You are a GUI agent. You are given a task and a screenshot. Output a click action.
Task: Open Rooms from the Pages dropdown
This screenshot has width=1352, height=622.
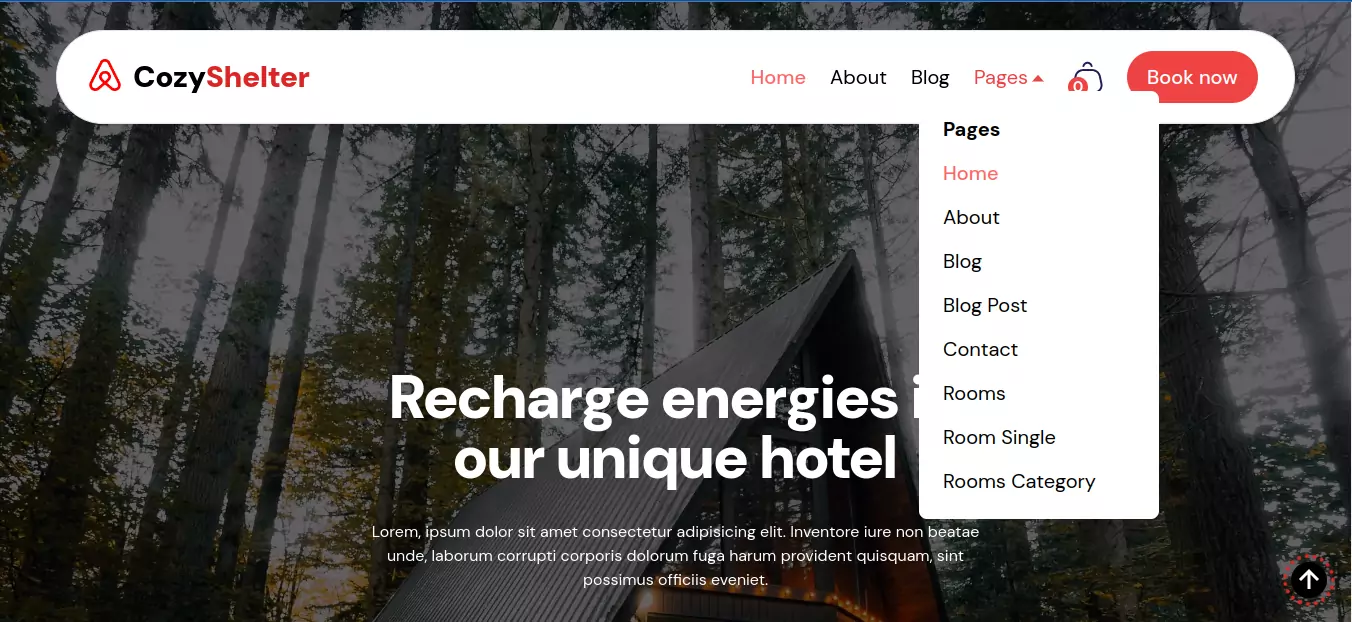(974, 393)
